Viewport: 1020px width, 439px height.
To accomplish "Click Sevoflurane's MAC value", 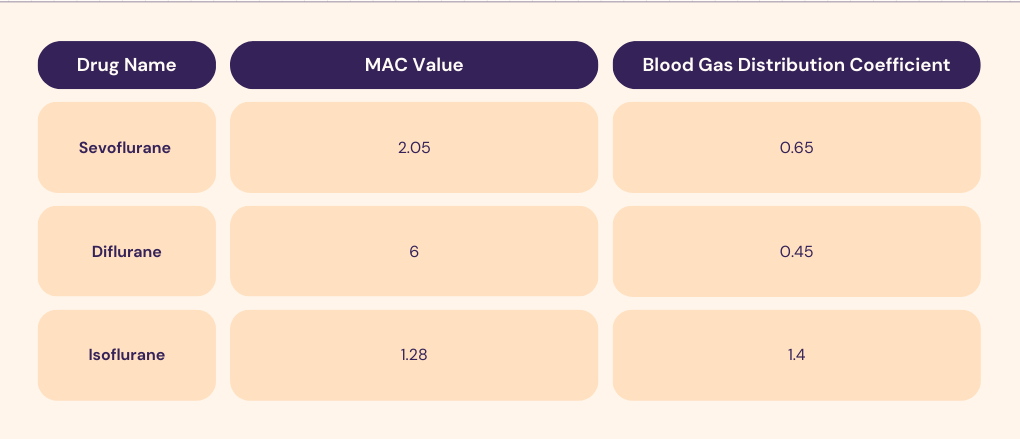I will coord(413,147).
